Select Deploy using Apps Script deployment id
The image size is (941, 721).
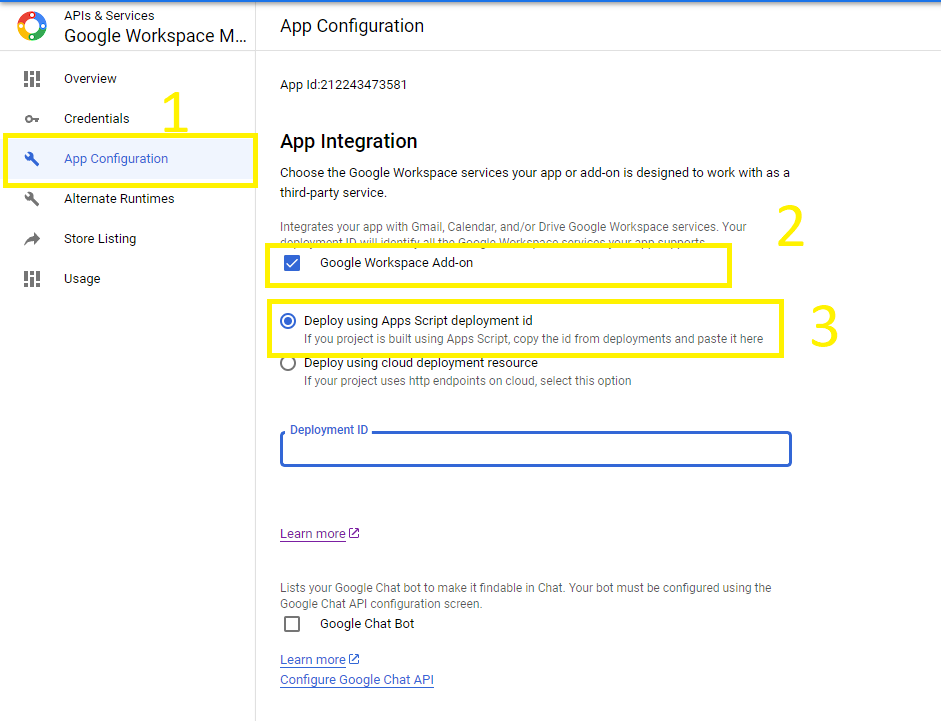click(288, 321)
